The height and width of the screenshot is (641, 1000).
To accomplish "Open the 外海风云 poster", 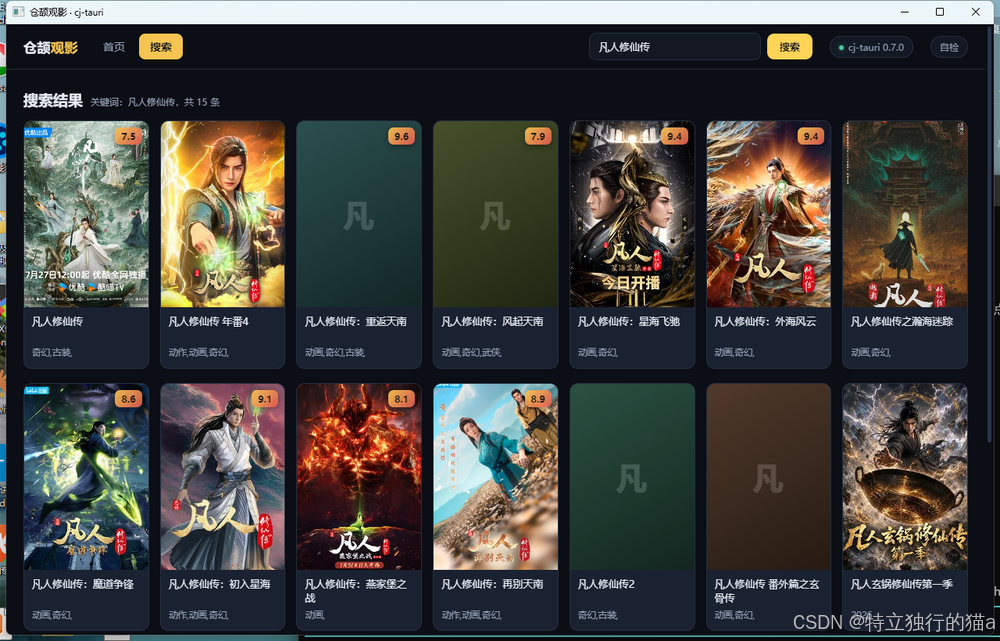I will click(x=768, y=214).
